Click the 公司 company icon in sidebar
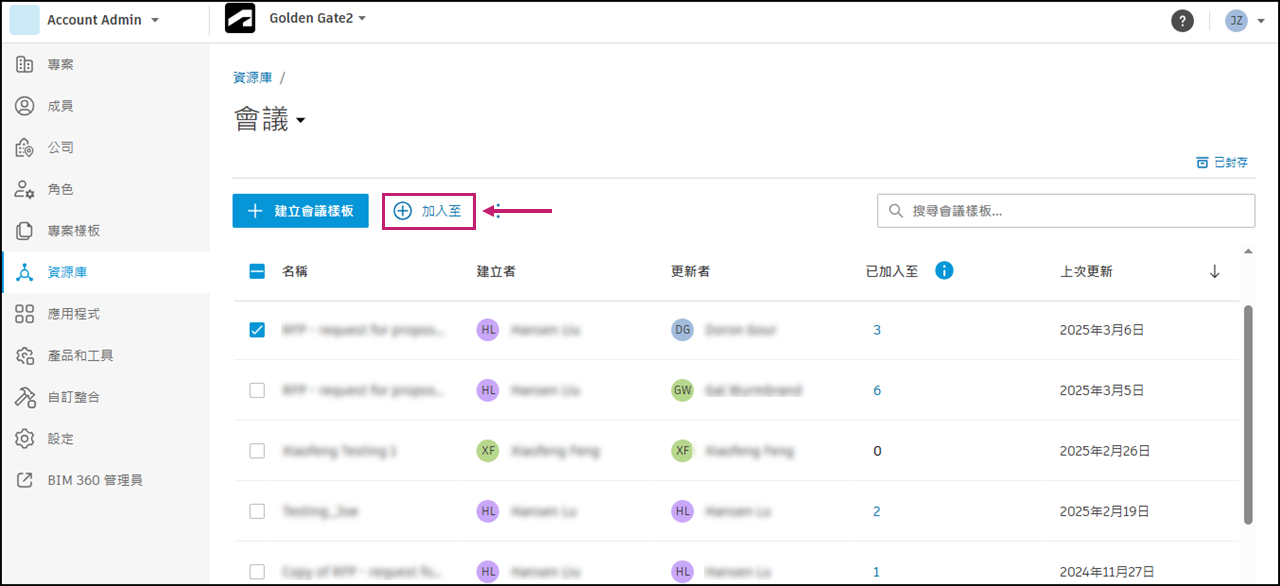Image resolution: width=1280 pixels, height=586 pixels. click(x=26, y=148)
